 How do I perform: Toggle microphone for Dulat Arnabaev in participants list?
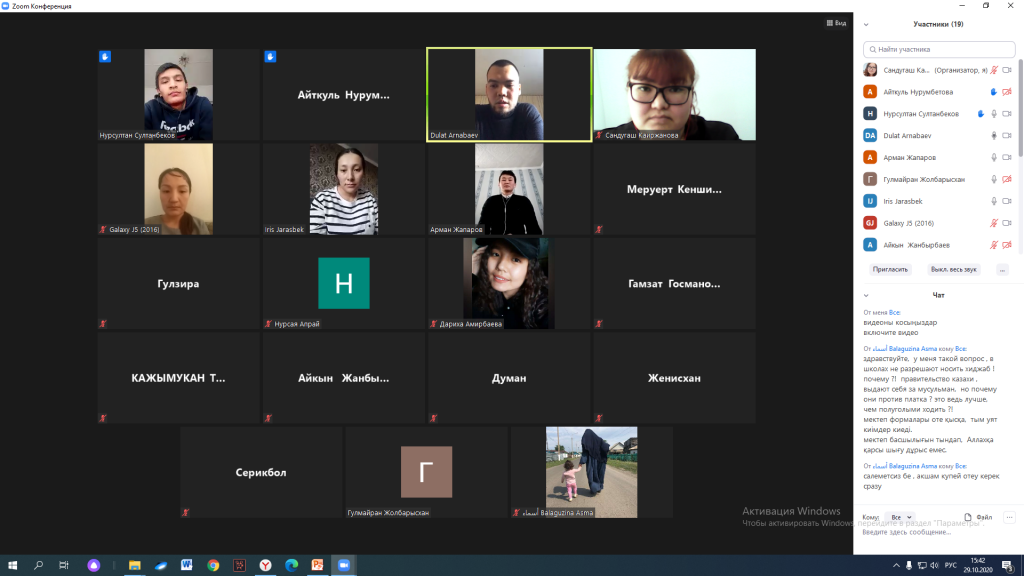coord(994,135)
